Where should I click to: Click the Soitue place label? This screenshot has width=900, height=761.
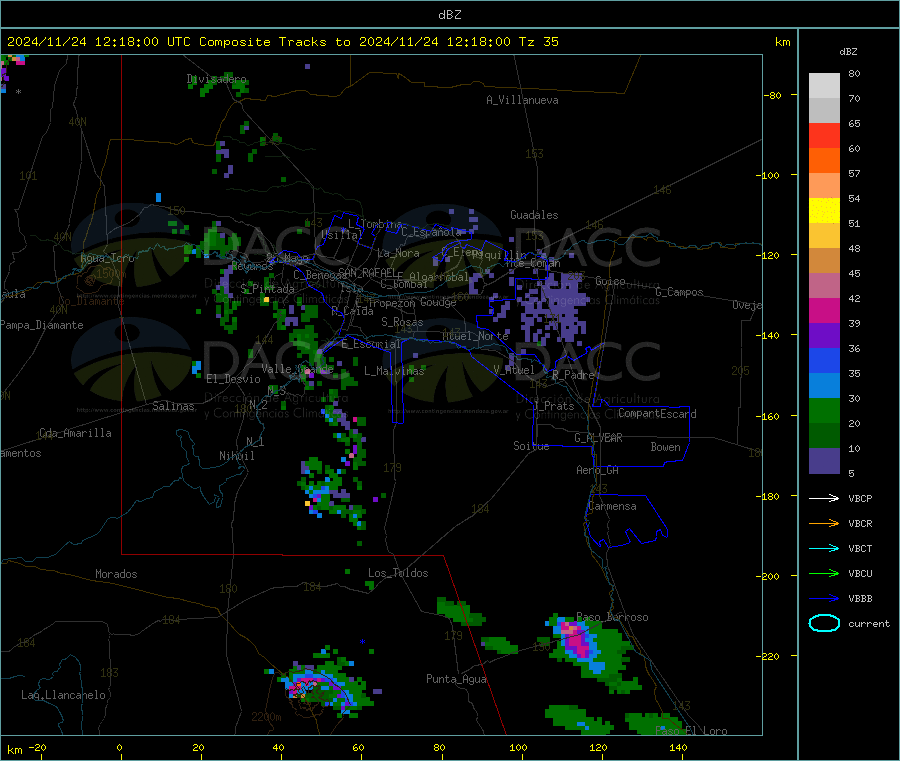[x=531, y=446]
